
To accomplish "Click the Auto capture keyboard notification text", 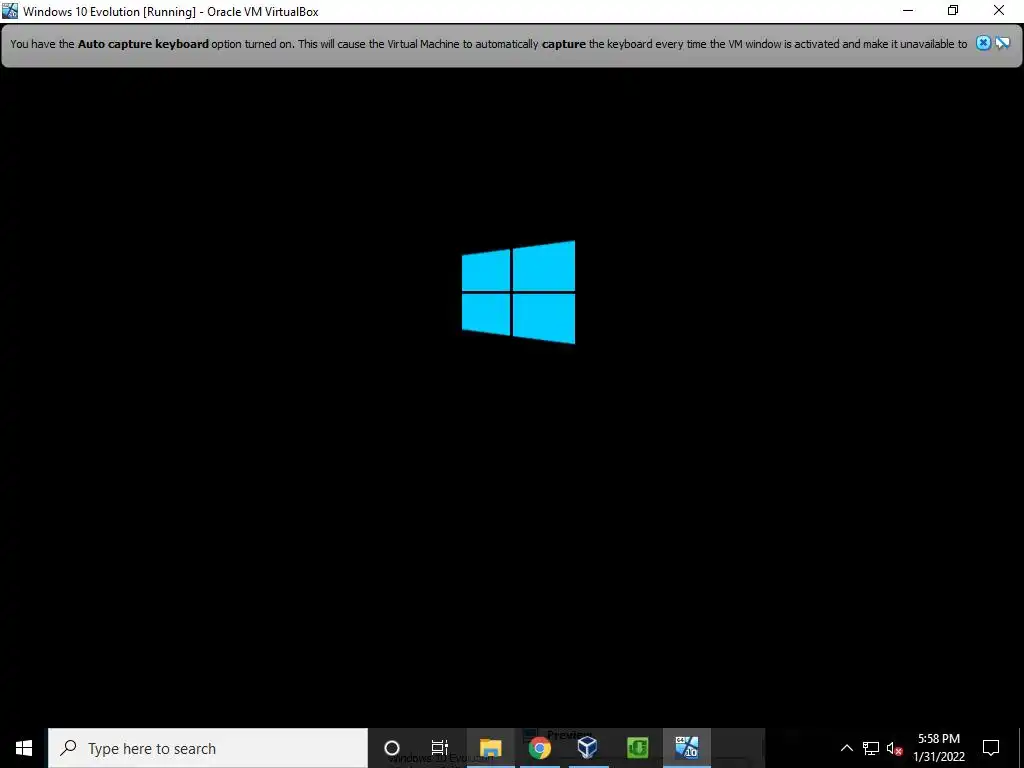I will click(488, 44).
